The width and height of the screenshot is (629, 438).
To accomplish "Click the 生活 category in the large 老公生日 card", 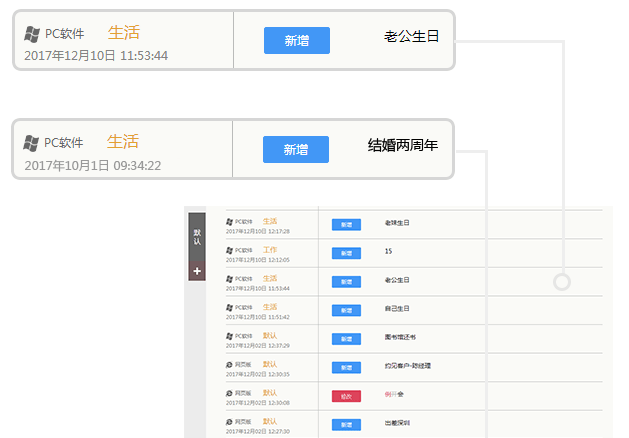I will [124, 32].
